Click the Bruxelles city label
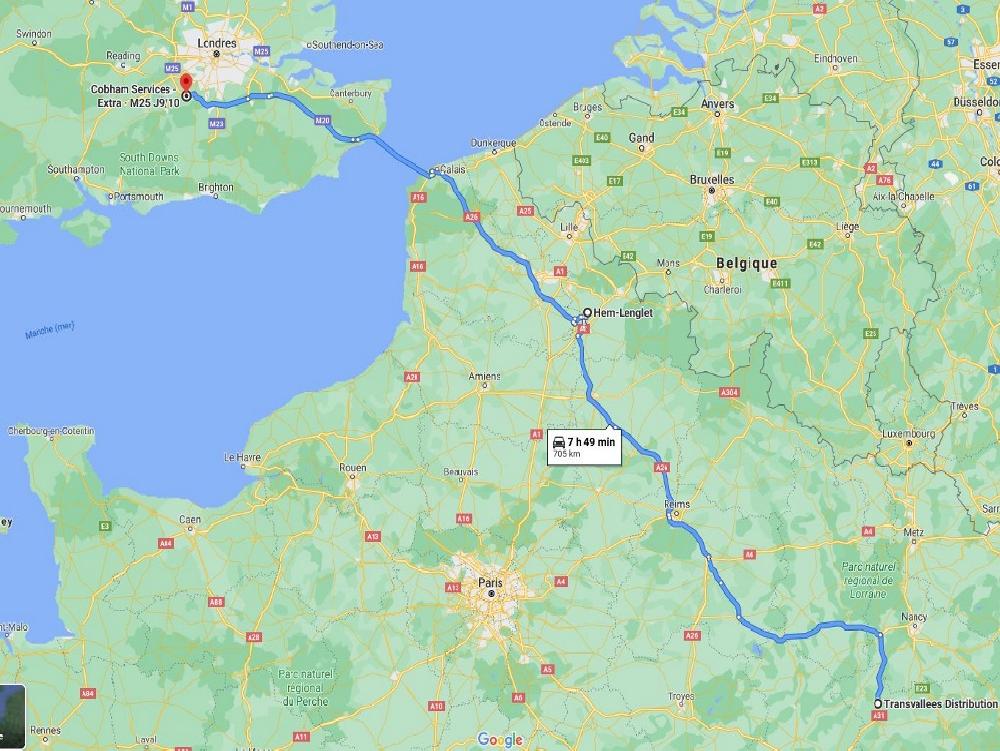This screenshot has width=1000, height=751. click(x=712, y=180)
